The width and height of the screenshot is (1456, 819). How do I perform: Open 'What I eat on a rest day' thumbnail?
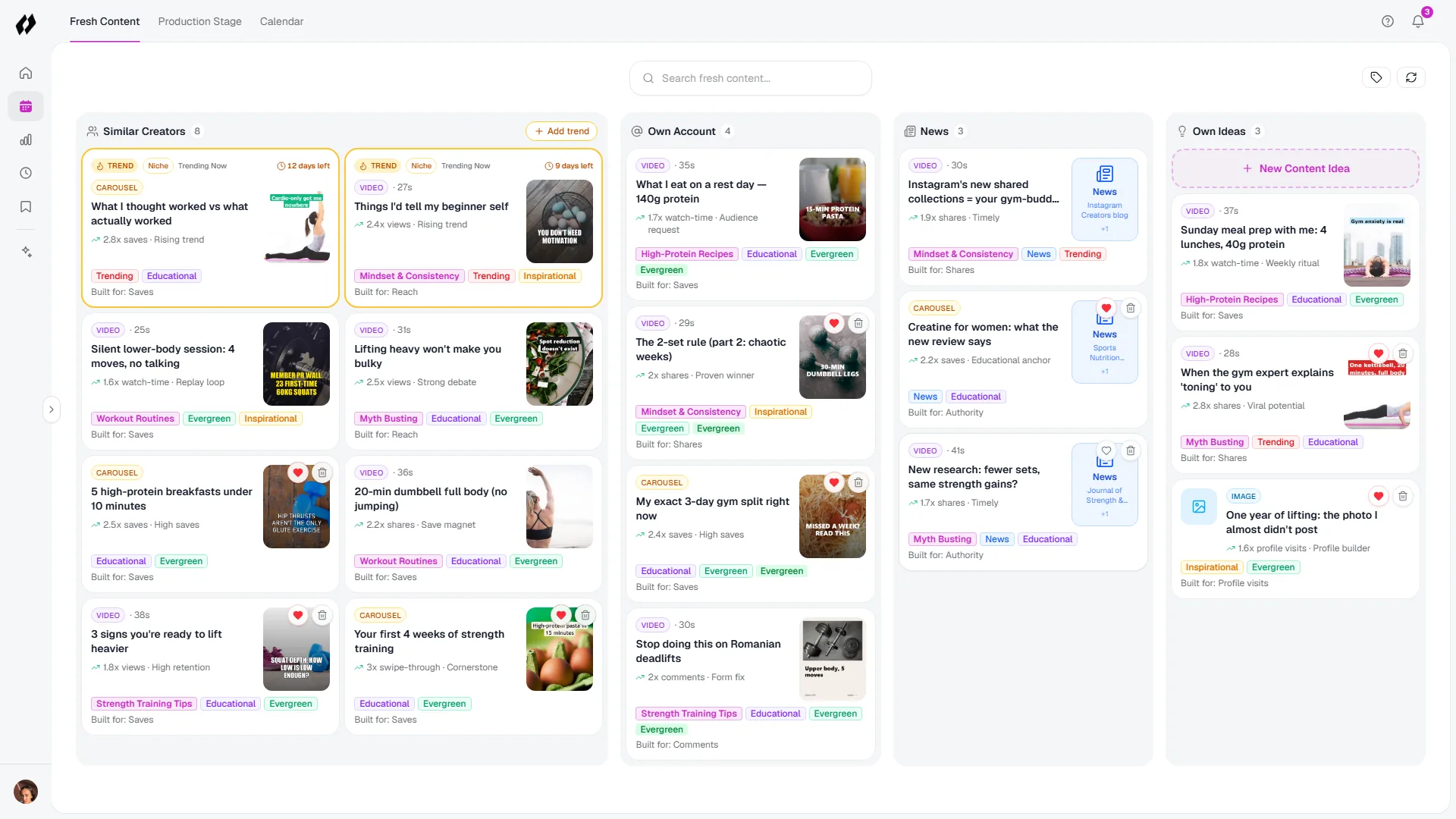(x=833, y=199)
